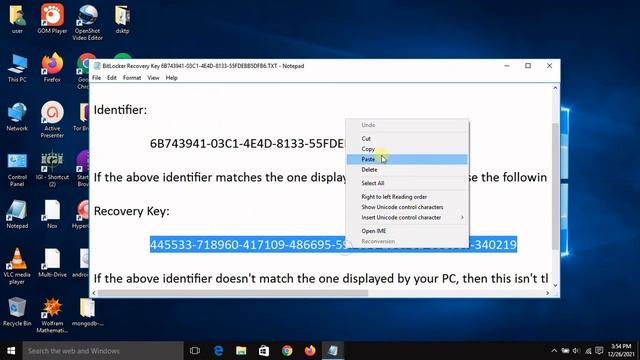Maximize the Notepad window
This screenshot has height=360, width=640.
(528, 66)
